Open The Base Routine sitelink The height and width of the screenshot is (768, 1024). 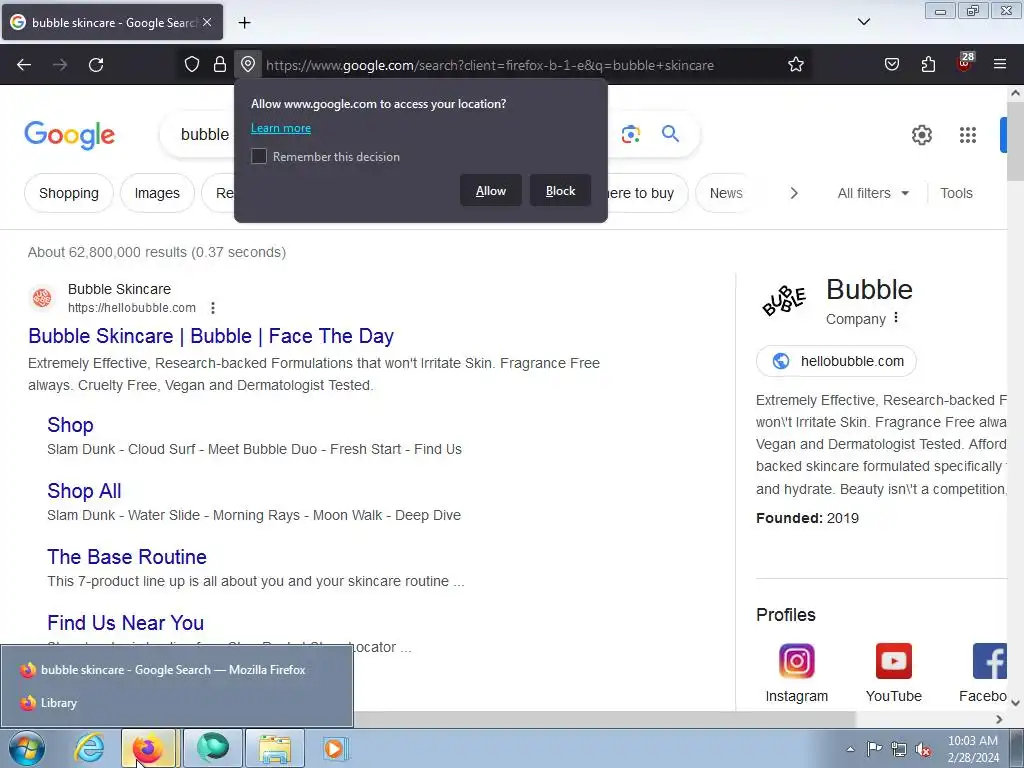(x=127, y=556)
